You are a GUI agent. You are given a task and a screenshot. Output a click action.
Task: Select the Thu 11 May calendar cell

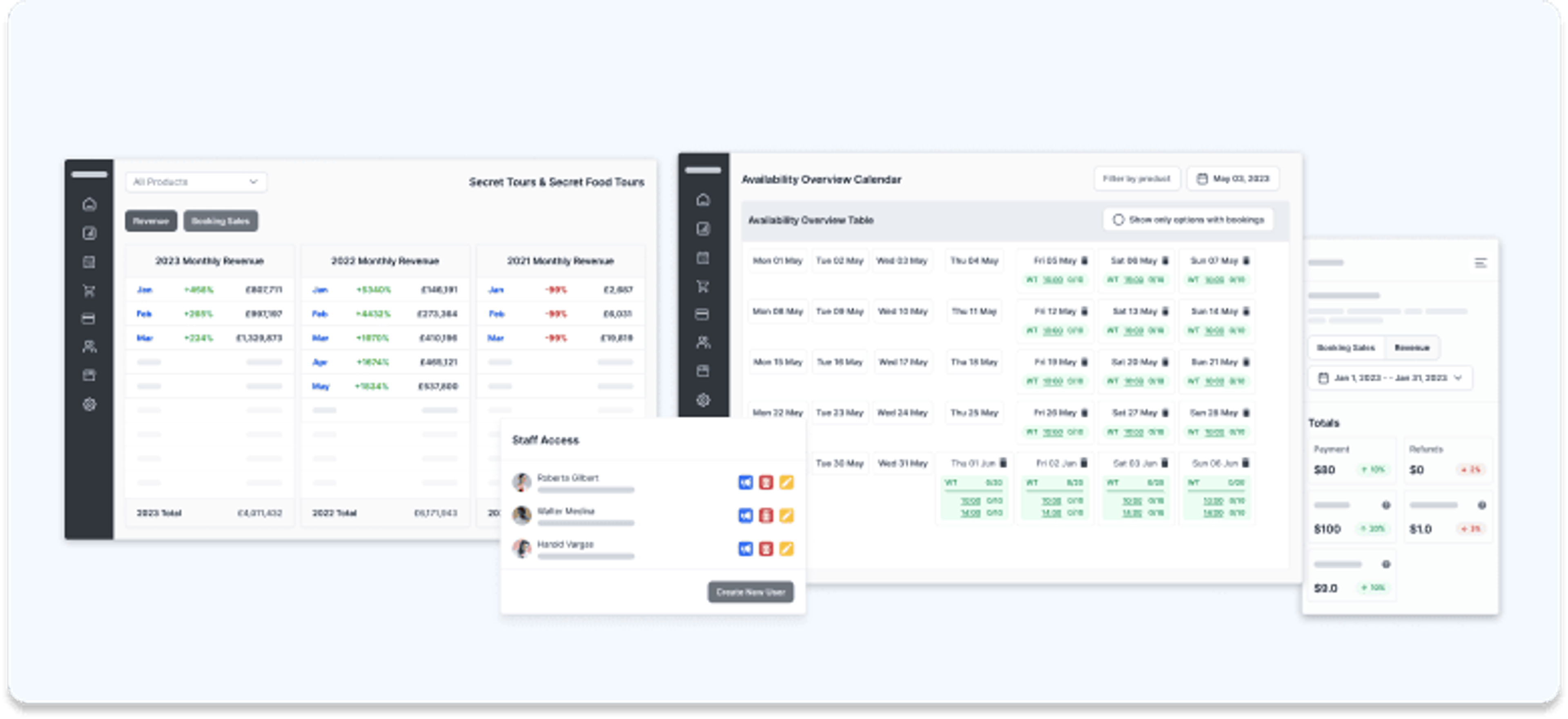pos(974,311)
